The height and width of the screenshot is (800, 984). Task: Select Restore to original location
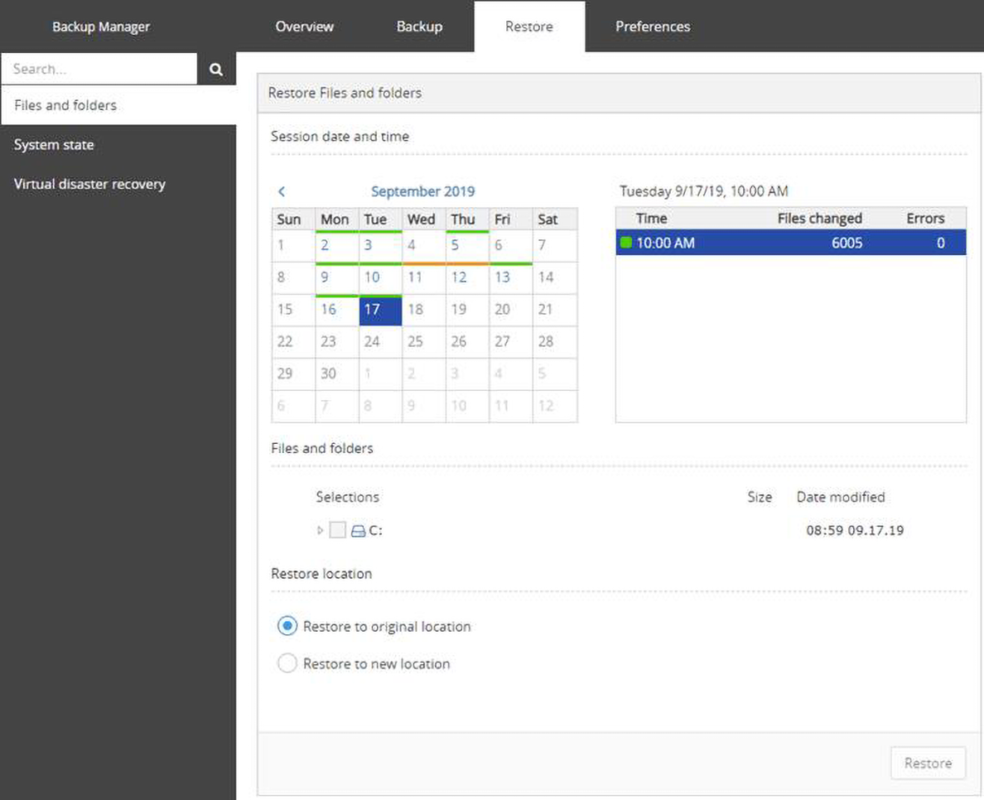tap(287, 627)
